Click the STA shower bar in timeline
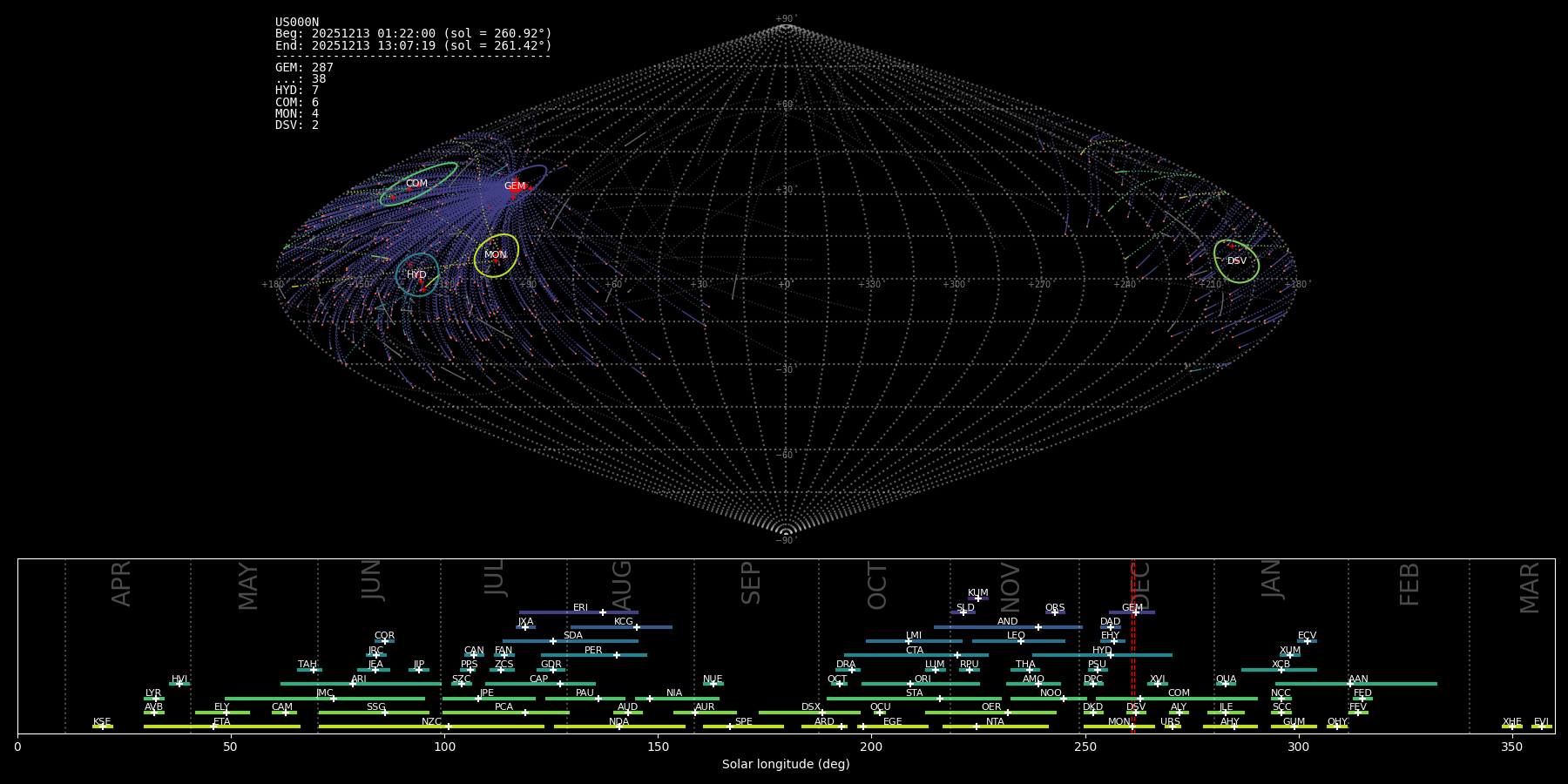1568x784 pixels. coord(914,699)
